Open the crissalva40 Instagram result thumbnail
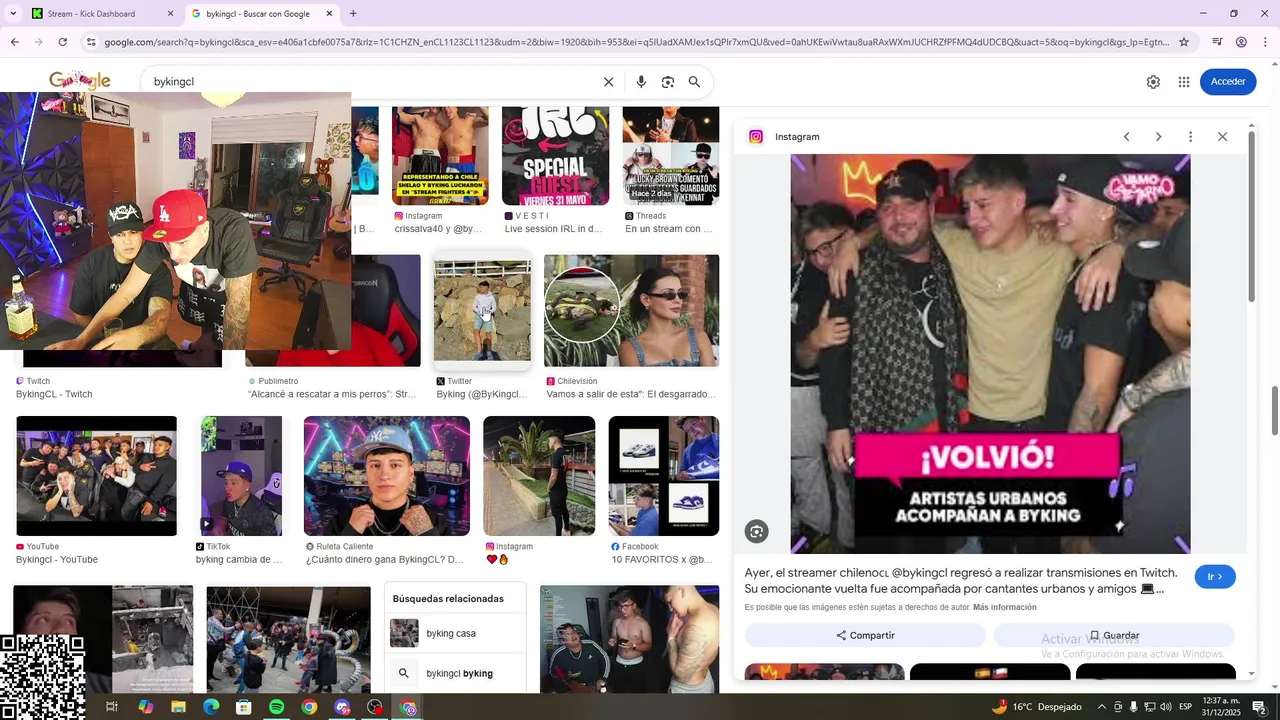 [x=440, y=156]
